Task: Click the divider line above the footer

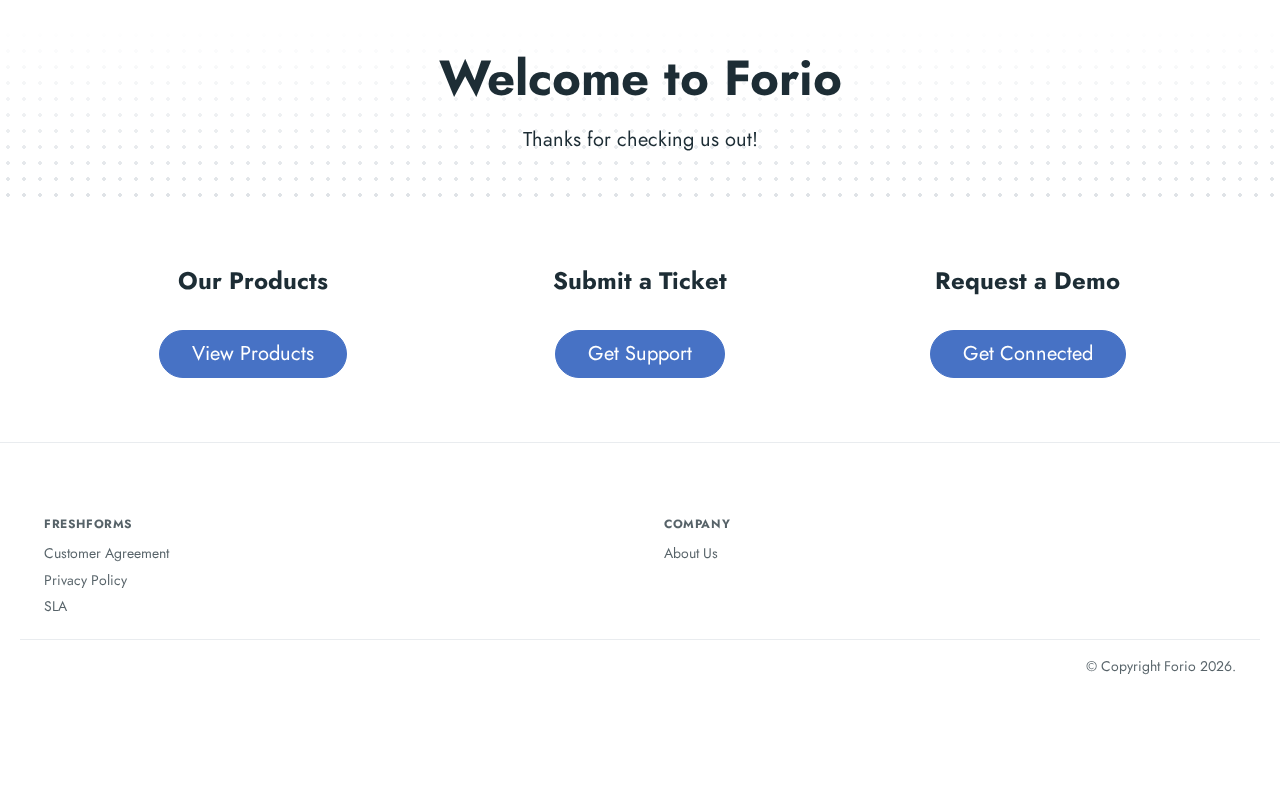Action: click(x=640, y=442)
